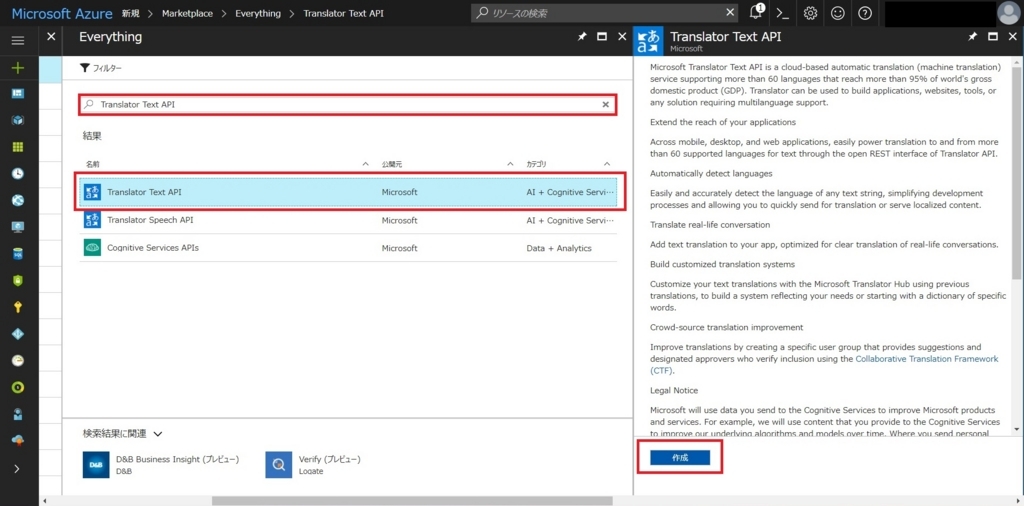Click the bottom horizontal scrollbar thumb
1024x506 pixels.
(412, 501)
